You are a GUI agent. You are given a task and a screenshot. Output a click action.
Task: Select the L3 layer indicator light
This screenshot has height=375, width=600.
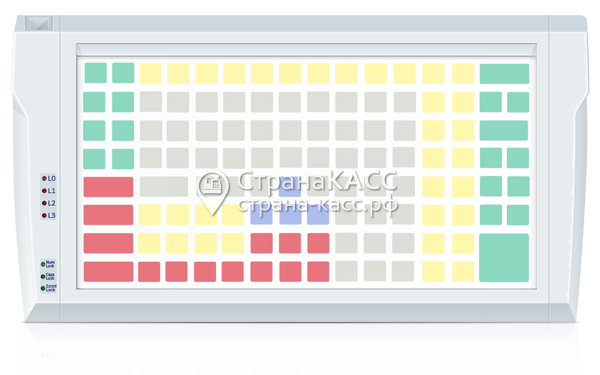point(44,215)
